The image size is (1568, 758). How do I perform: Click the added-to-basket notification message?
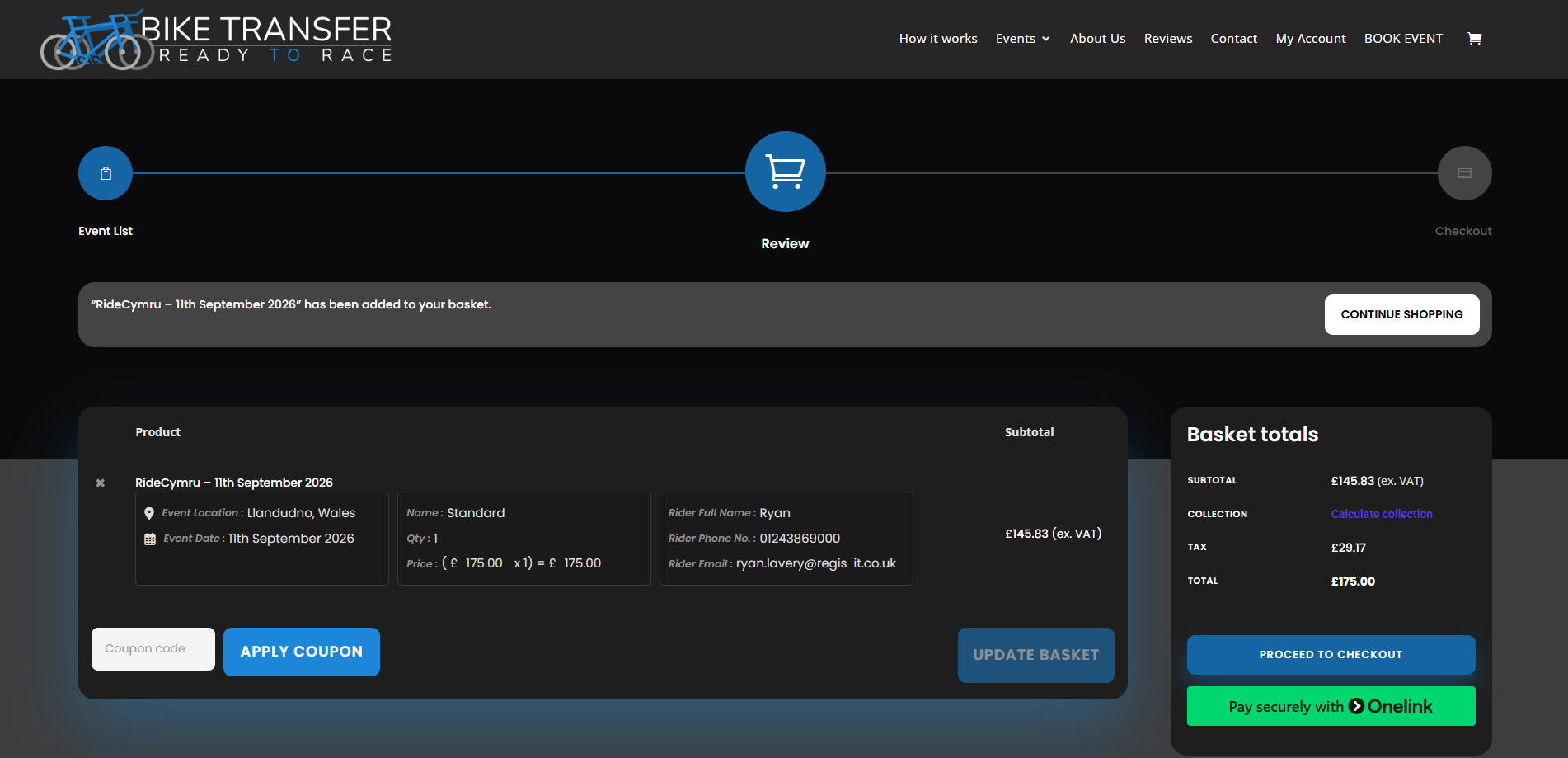(x=291, y=304)
